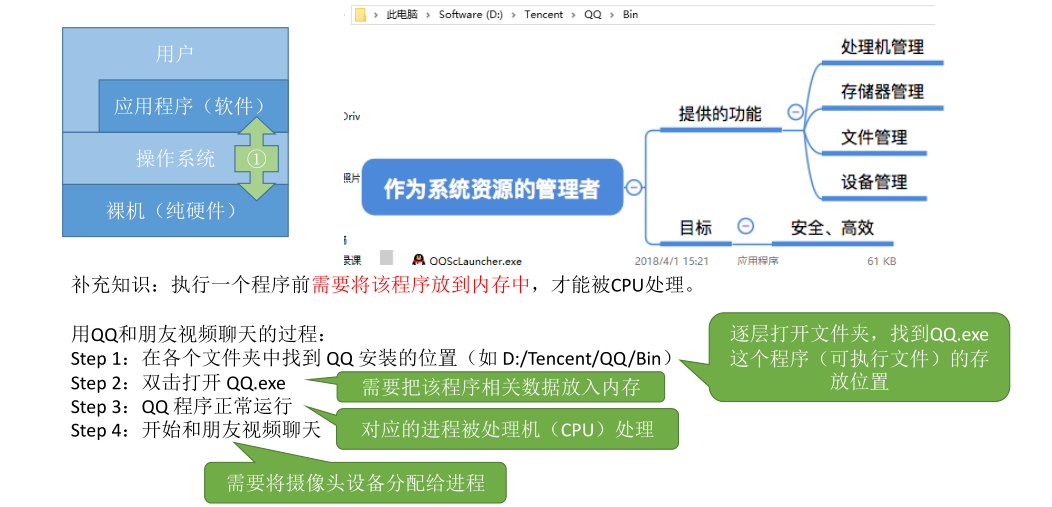
Task: Open chevron dropdown before 此电脑 in address bar
Action: point(376,15)
